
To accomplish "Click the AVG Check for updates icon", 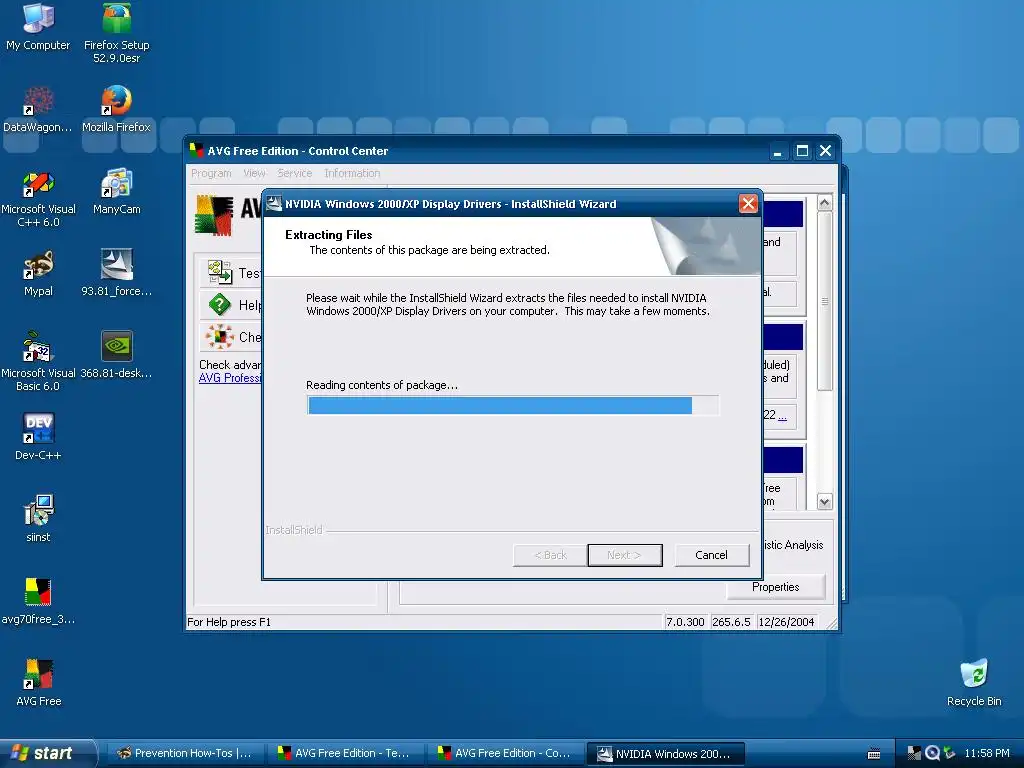I will coord(220,336).
